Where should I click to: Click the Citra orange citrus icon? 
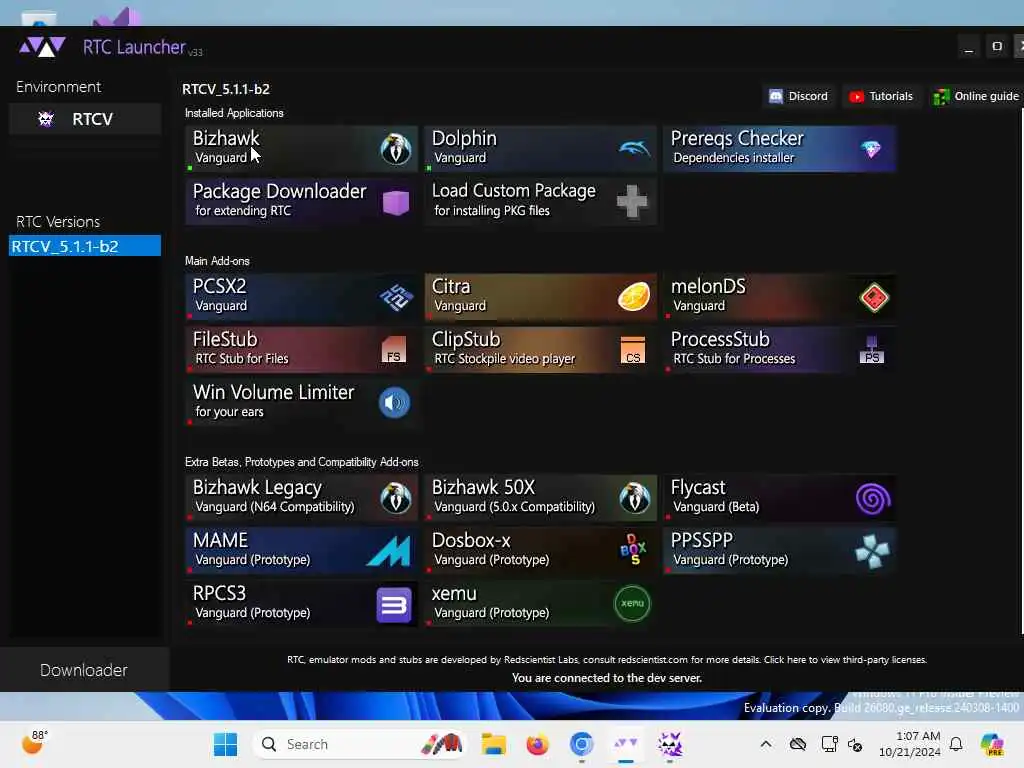634,296
